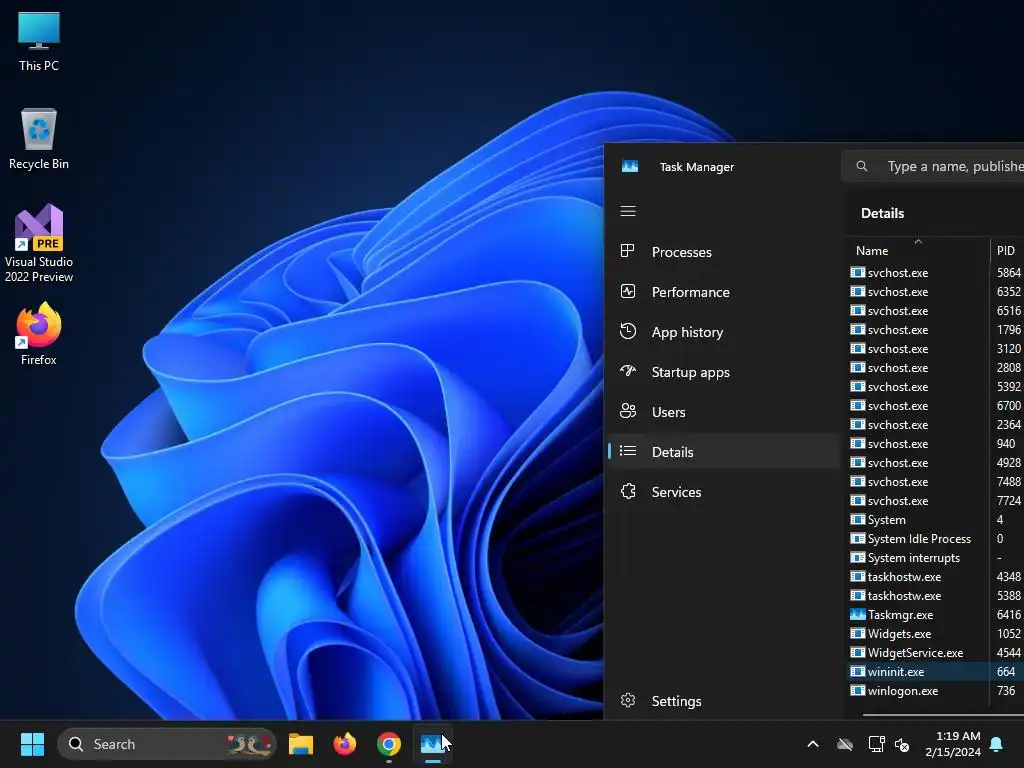This screenshot has height=768, width=1024.
Task: Select the System Idle Process row
Action: click(935, 538)
